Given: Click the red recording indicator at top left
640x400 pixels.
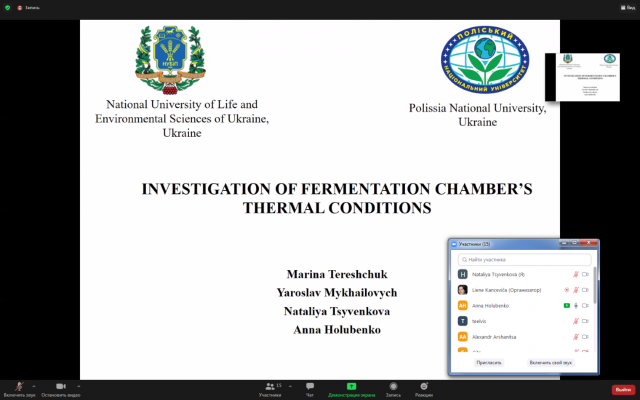Looking at the screenshot, I should 20,8.
